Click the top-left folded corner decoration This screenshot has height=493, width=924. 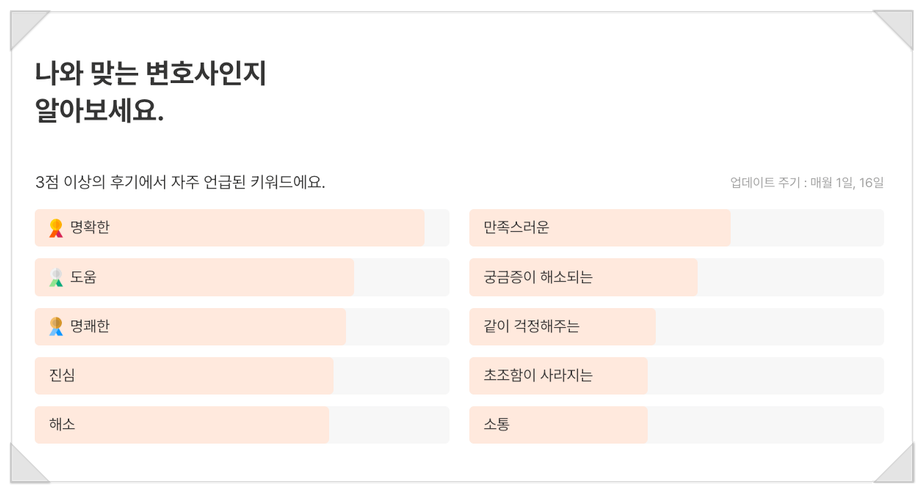[x=25, y=27]
